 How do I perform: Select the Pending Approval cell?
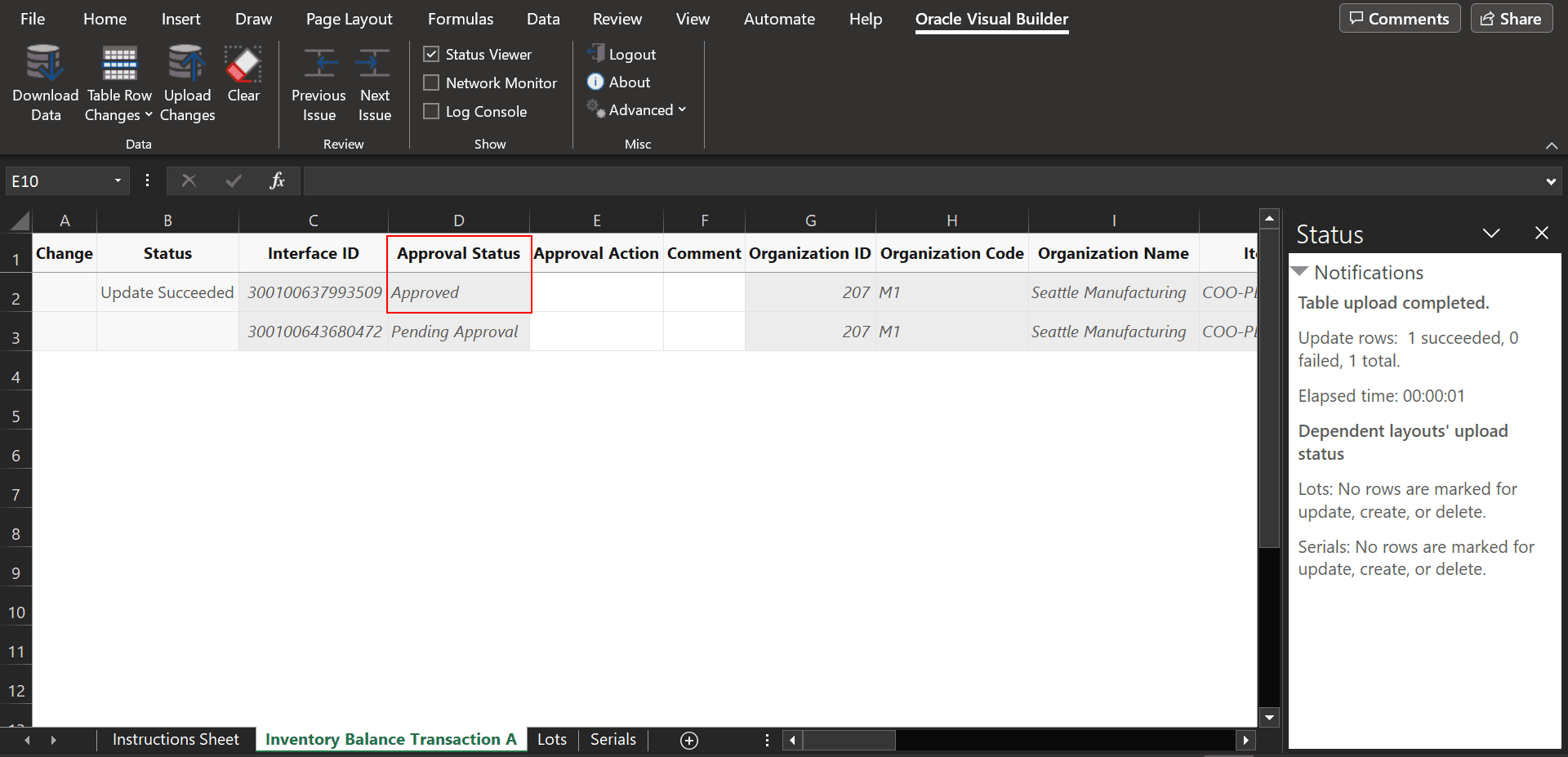(459, 332)
